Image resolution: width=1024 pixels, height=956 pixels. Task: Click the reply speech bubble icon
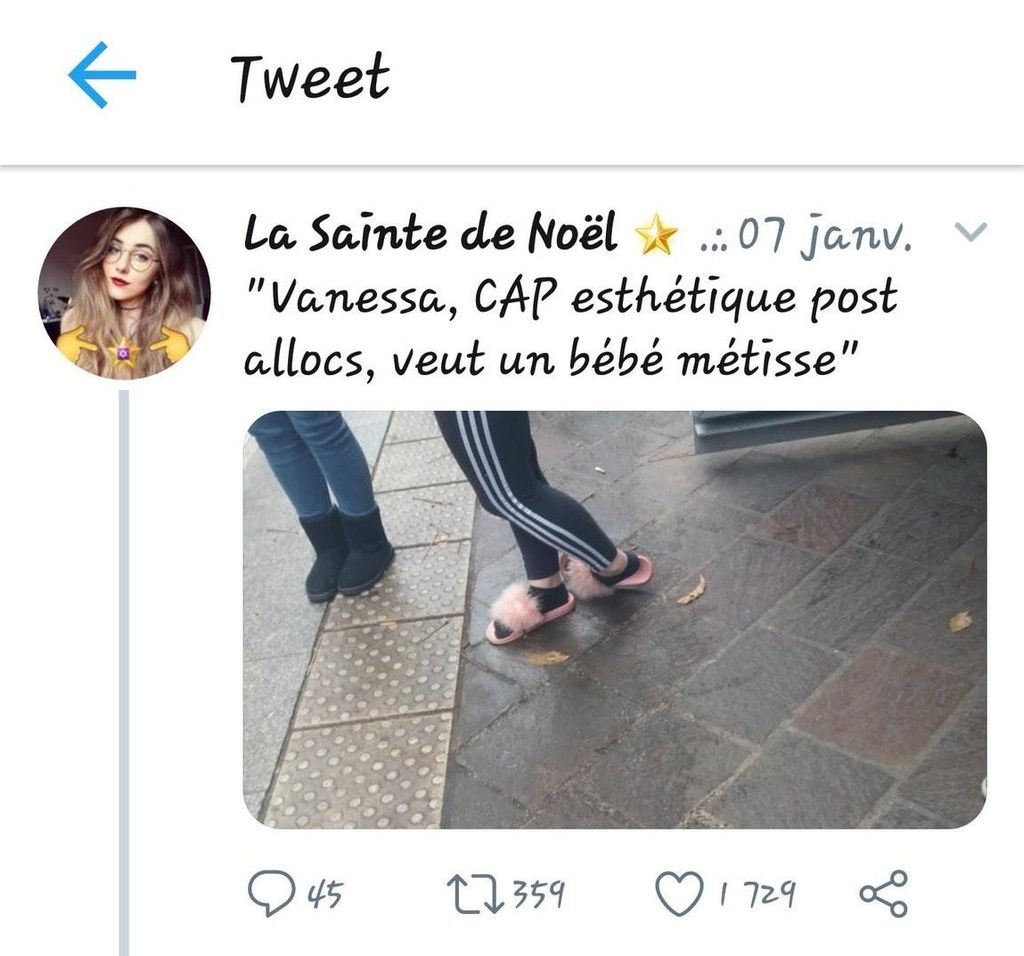pos(270,893)
